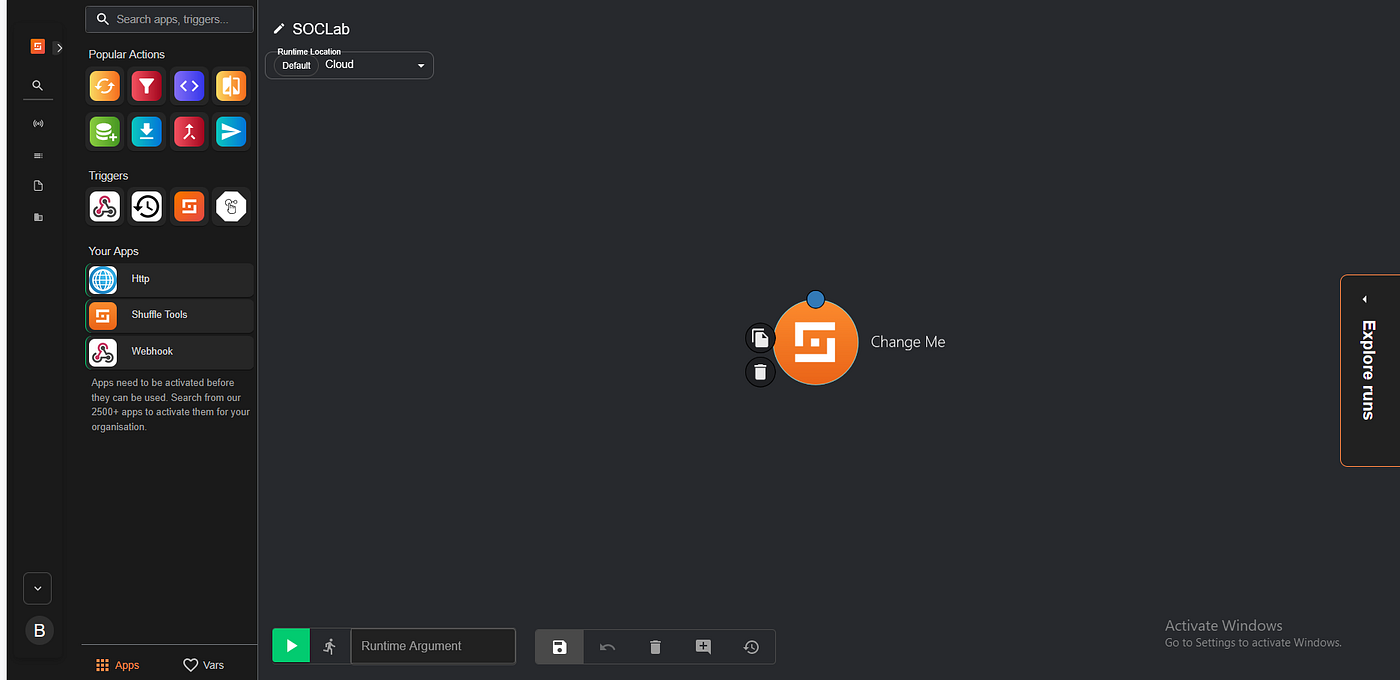Select the green database-plus action
1400x680 pixels.
coord(105,132)
